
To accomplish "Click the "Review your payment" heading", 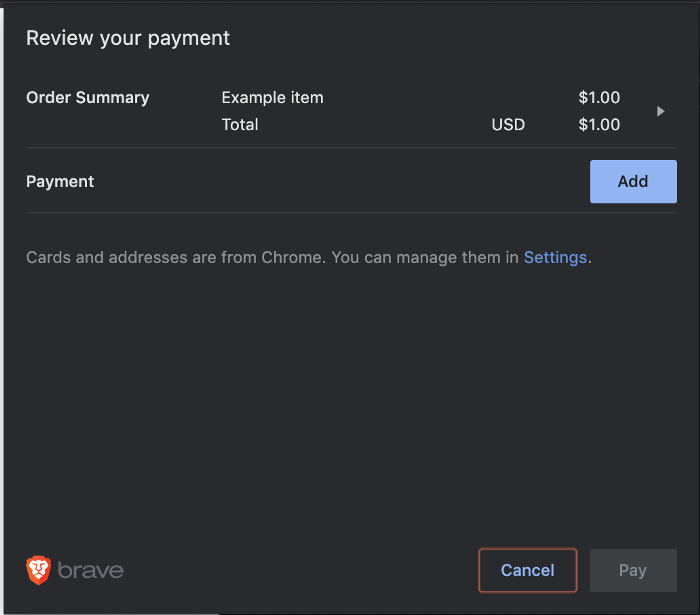I will coord(128,38).
